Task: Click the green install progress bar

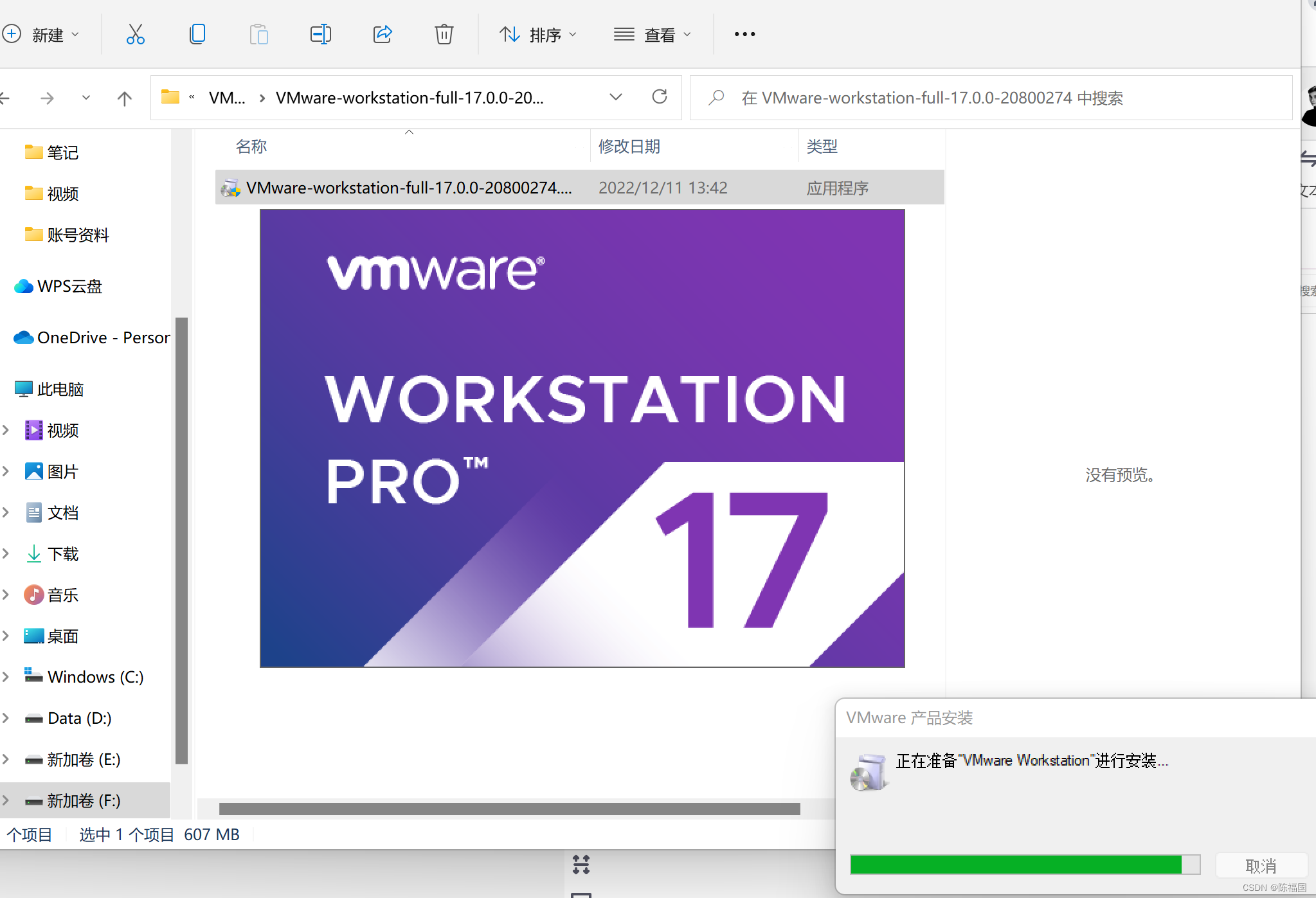Action: 1025,865
